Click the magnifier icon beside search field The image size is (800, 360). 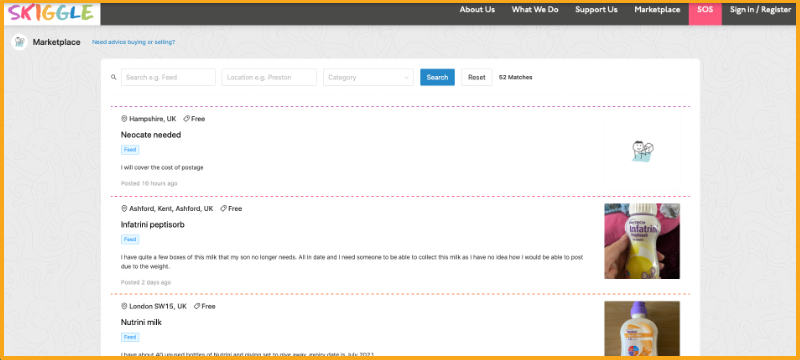[114, 77]
